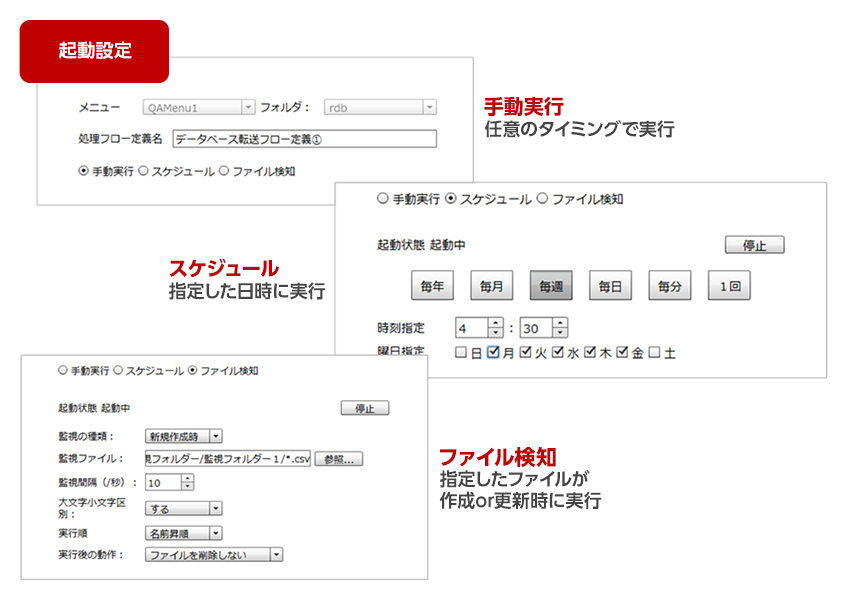This screenshot has width=847, height=600.
Task: Pick the 1回 schedule button
Action: pyautogui.click(x=729, y=286)
